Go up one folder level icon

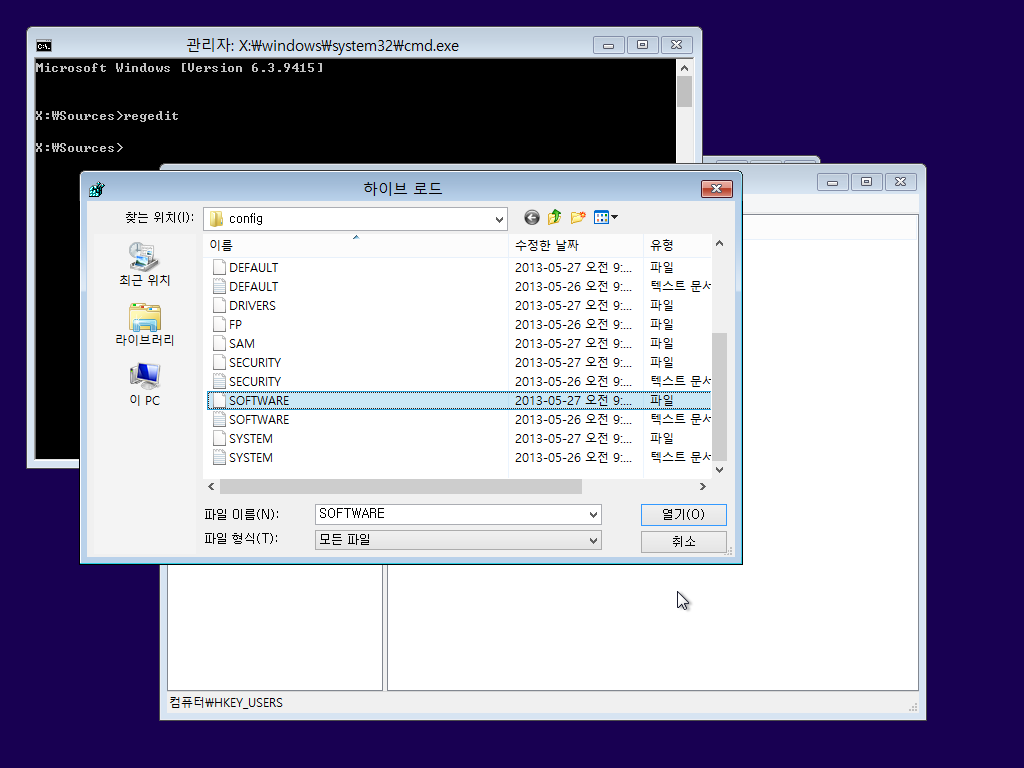point(554,217)
